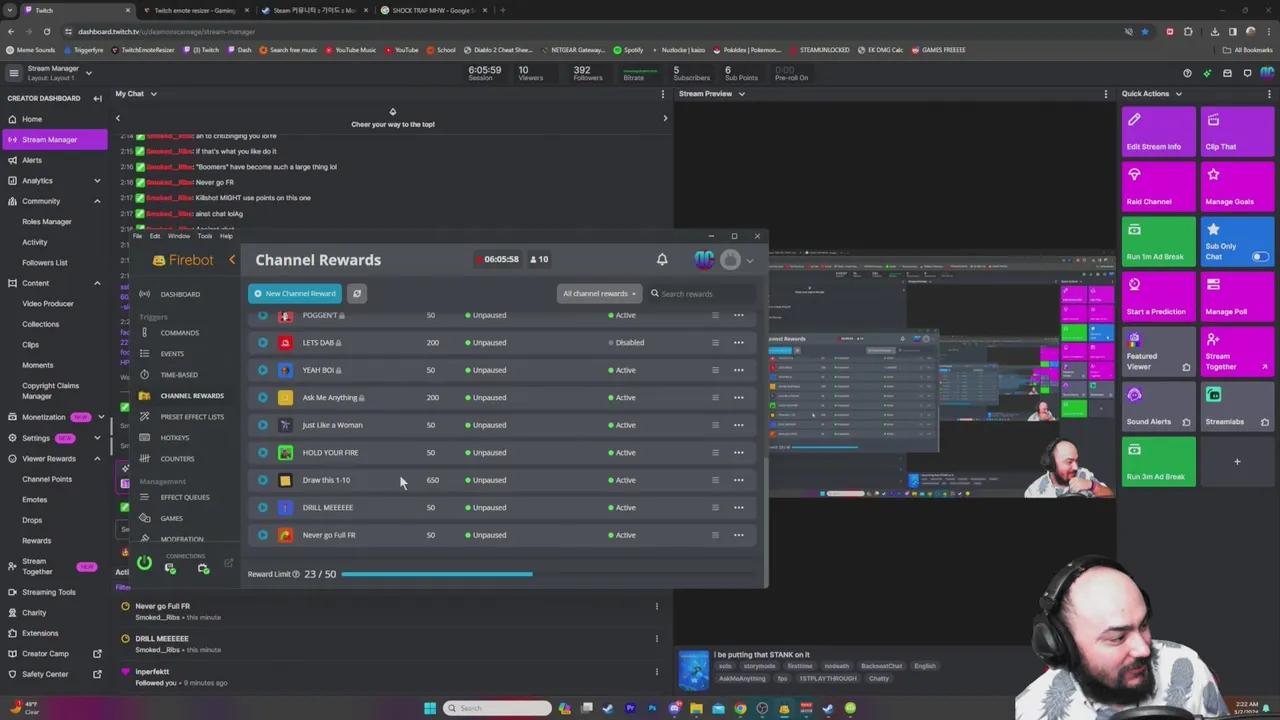The image size is (1280, 720).
Task: Click the Reward Limit progress bar
Action: coord(436,574)
